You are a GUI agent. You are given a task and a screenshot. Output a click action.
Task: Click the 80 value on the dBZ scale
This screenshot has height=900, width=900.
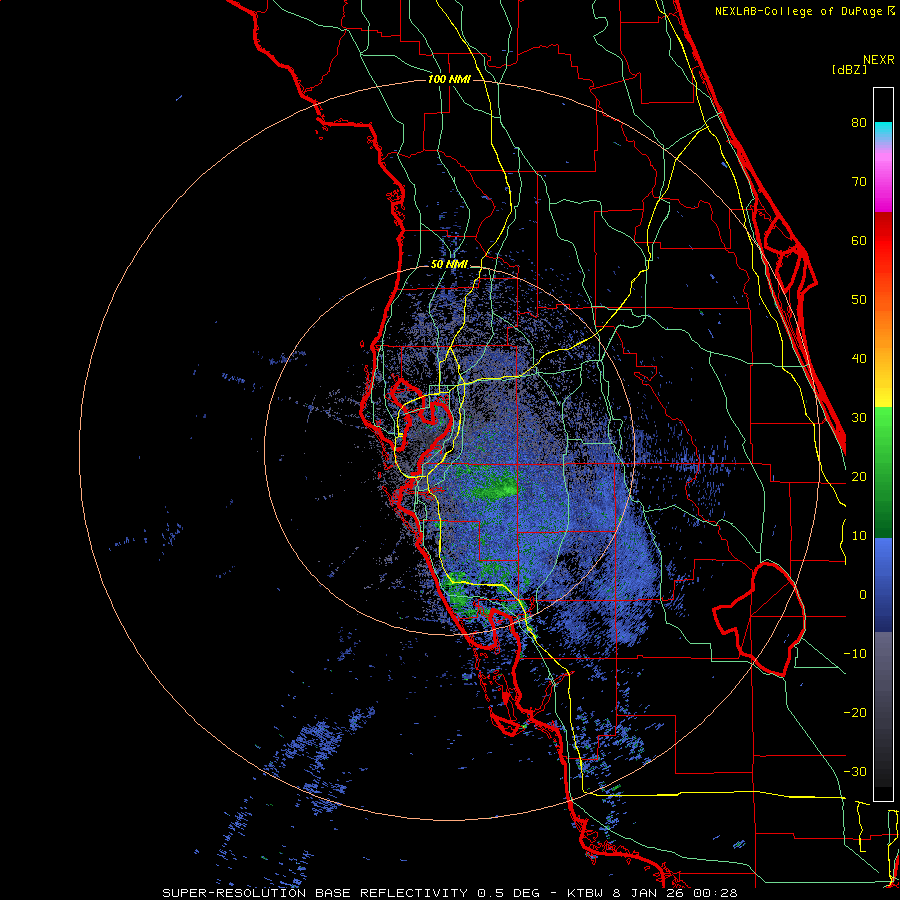point(859,123)
